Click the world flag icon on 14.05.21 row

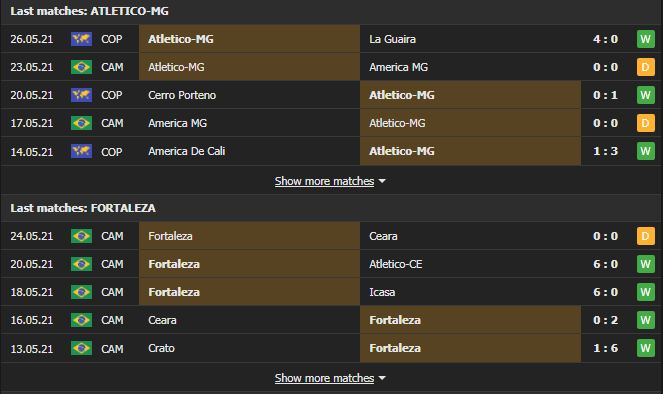pyautogui.click(x=81, y=151)
